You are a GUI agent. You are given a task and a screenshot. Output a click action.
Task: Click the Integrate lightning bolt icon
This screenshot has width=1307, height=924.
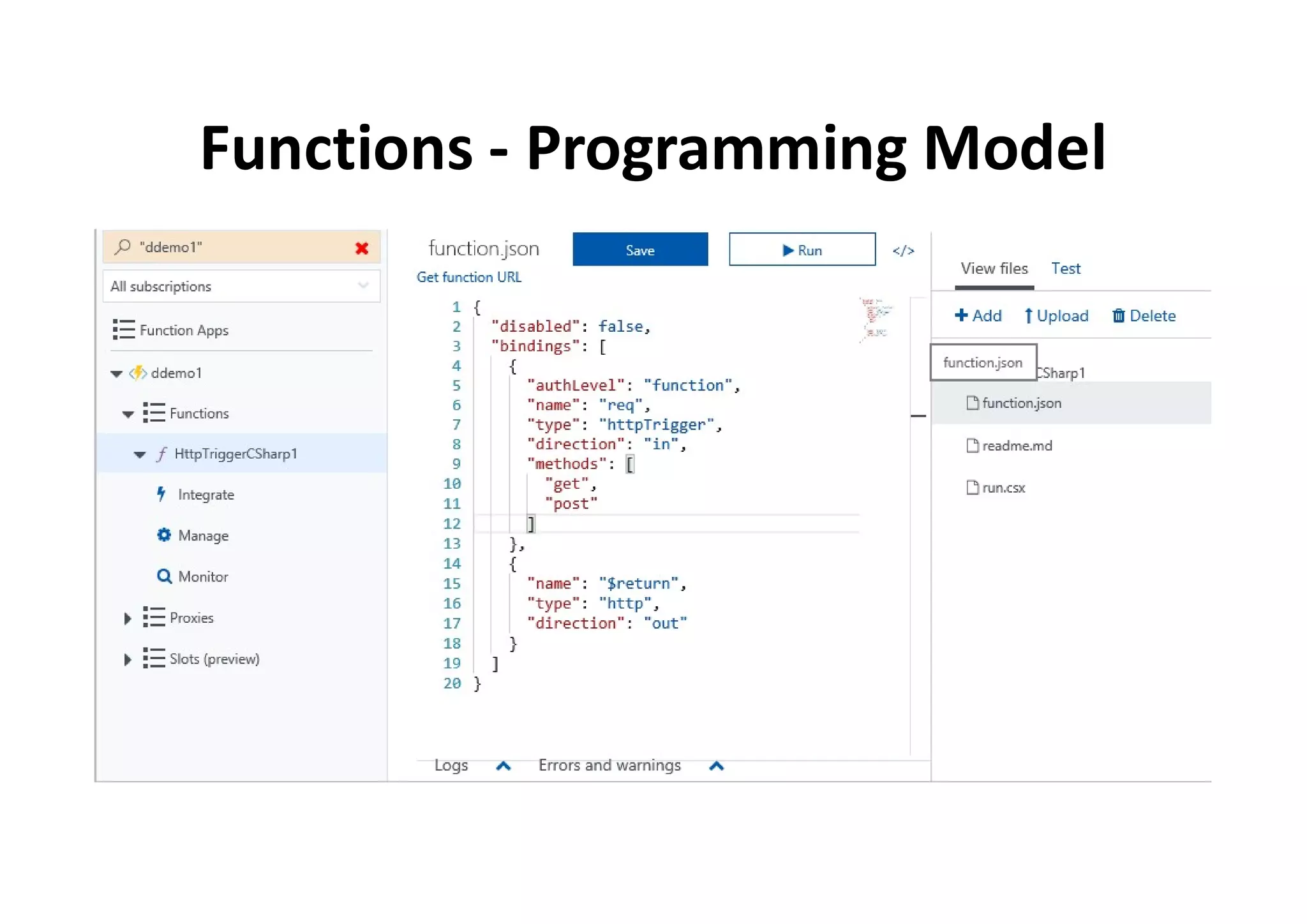161,494
